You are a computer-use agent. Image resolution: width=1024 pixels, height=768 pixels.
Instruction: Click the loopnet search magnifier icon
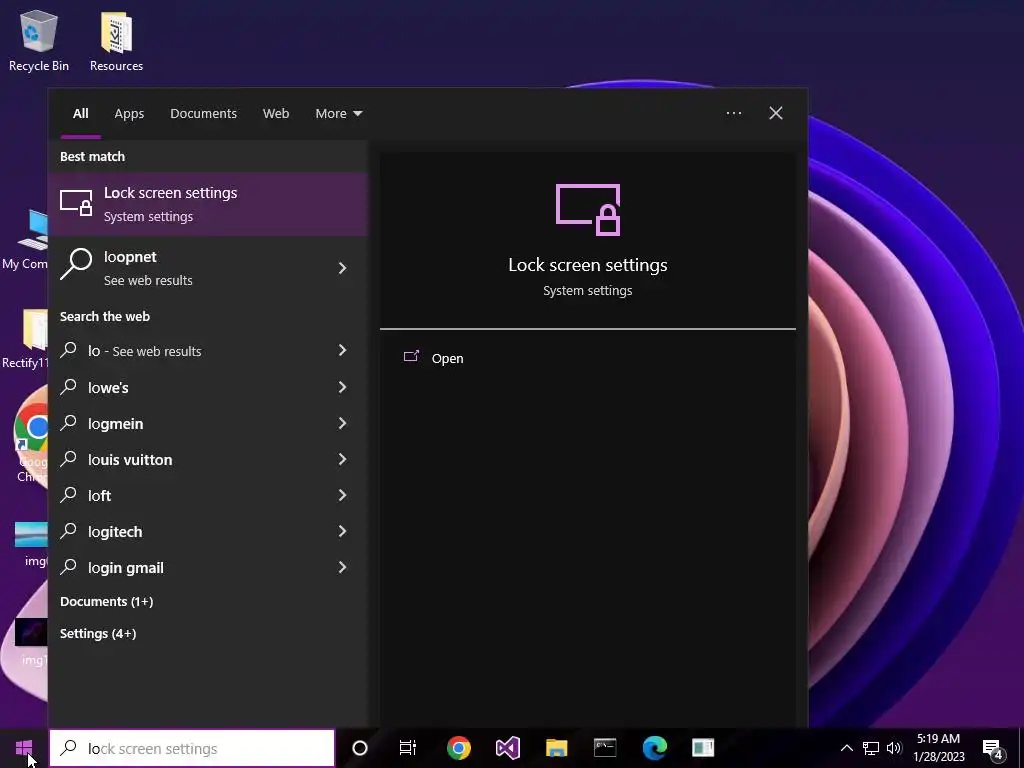click(76, 263)
